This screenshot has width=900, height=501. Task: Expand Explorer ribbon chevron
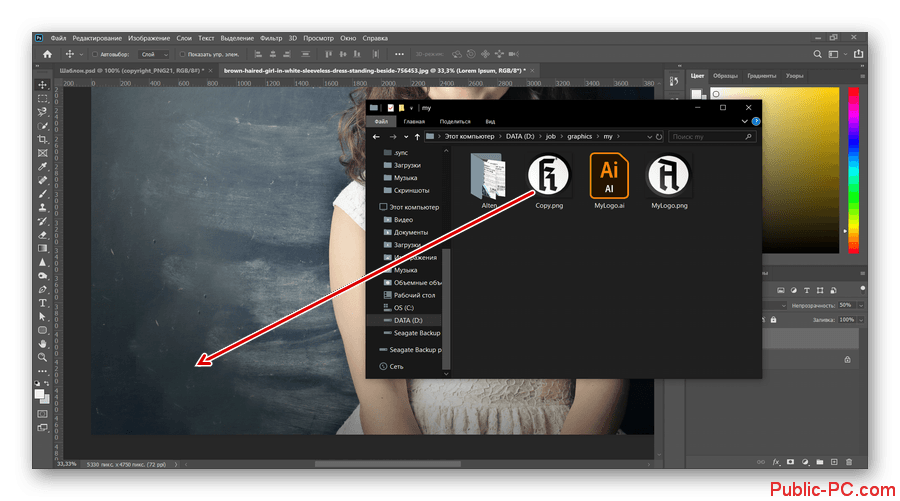744,122
